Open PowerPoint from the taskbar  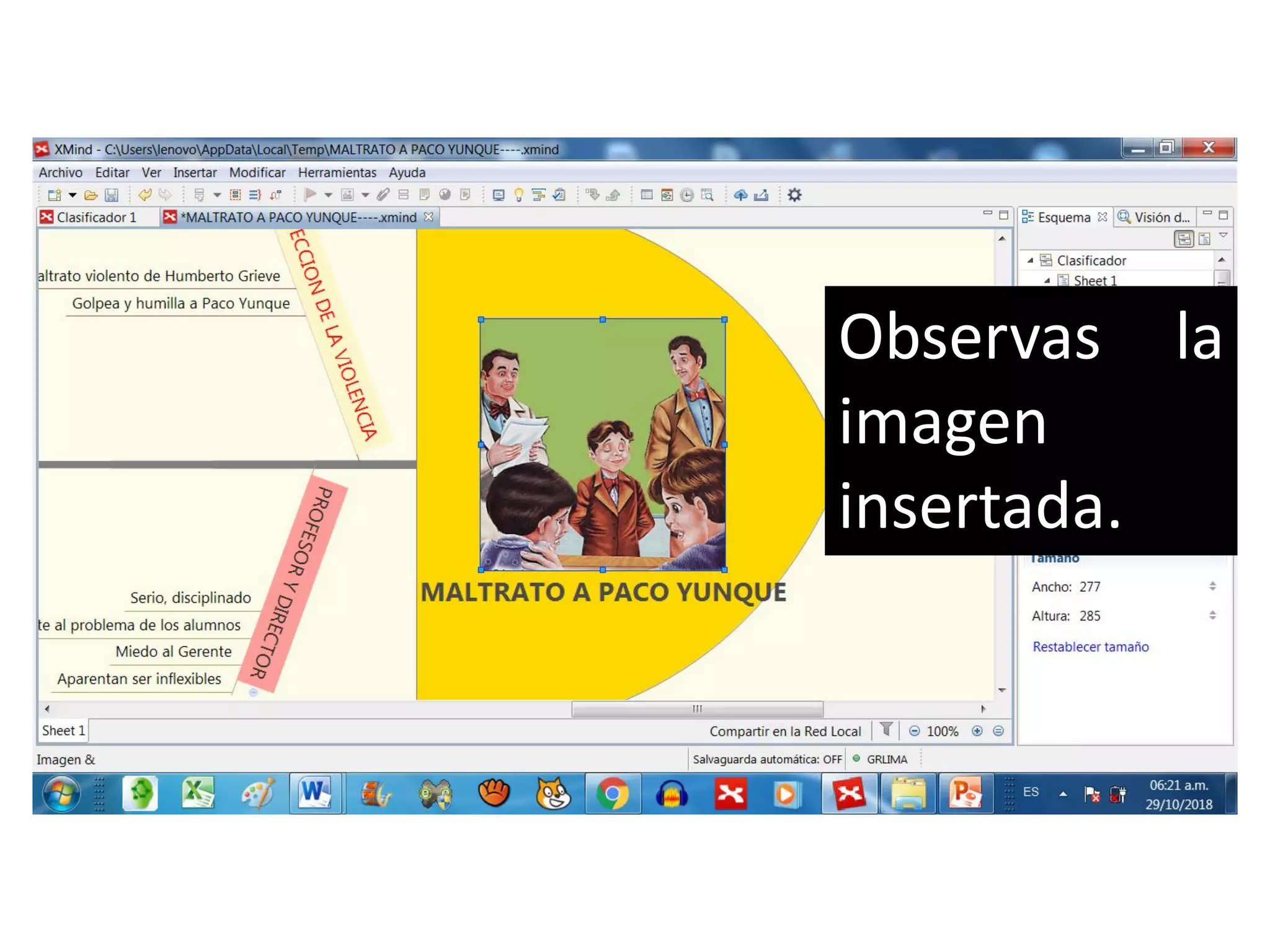click(966, 793)
